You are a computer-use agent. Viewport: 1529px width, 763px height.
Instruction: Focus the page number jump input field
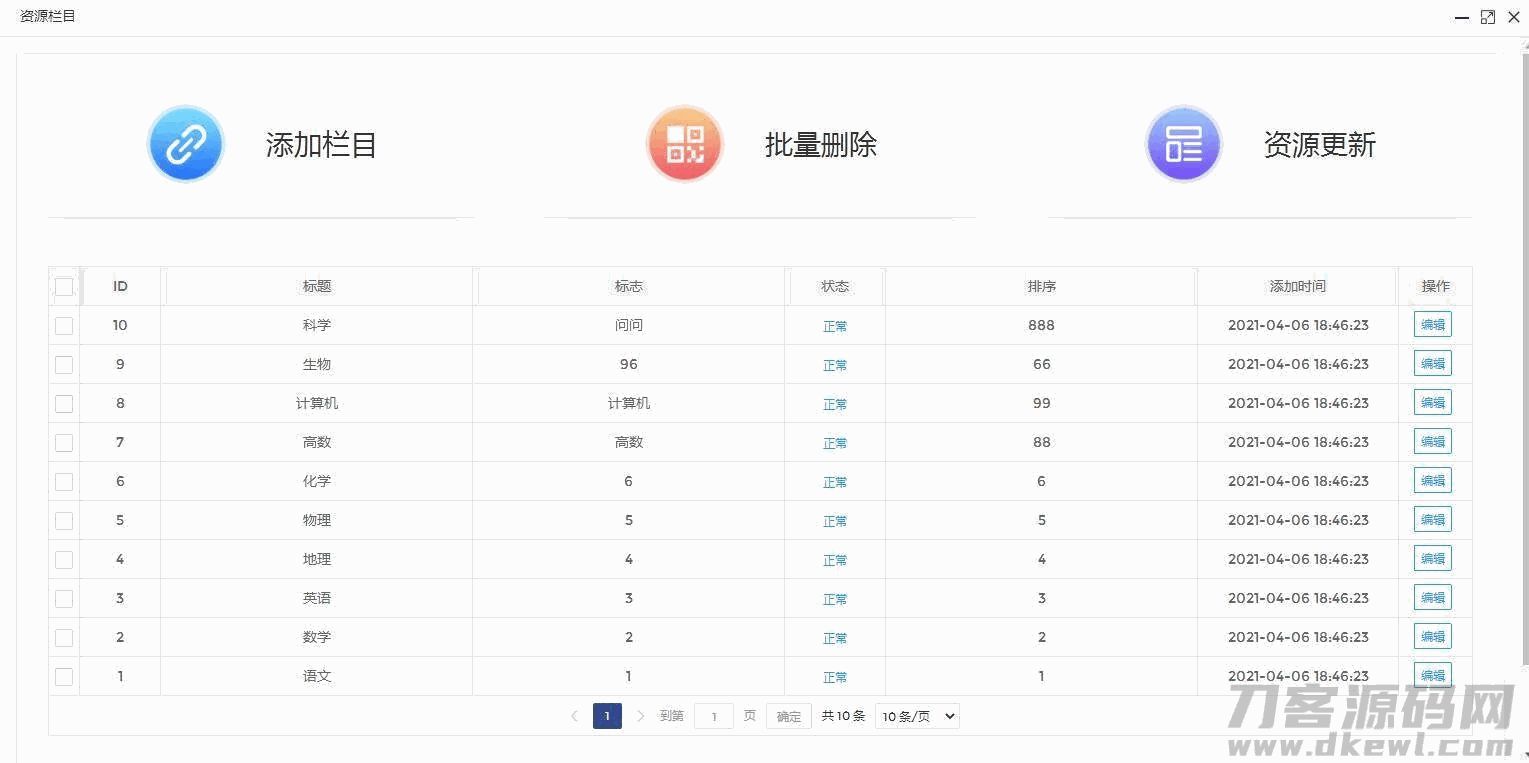[x=714, y=716]
